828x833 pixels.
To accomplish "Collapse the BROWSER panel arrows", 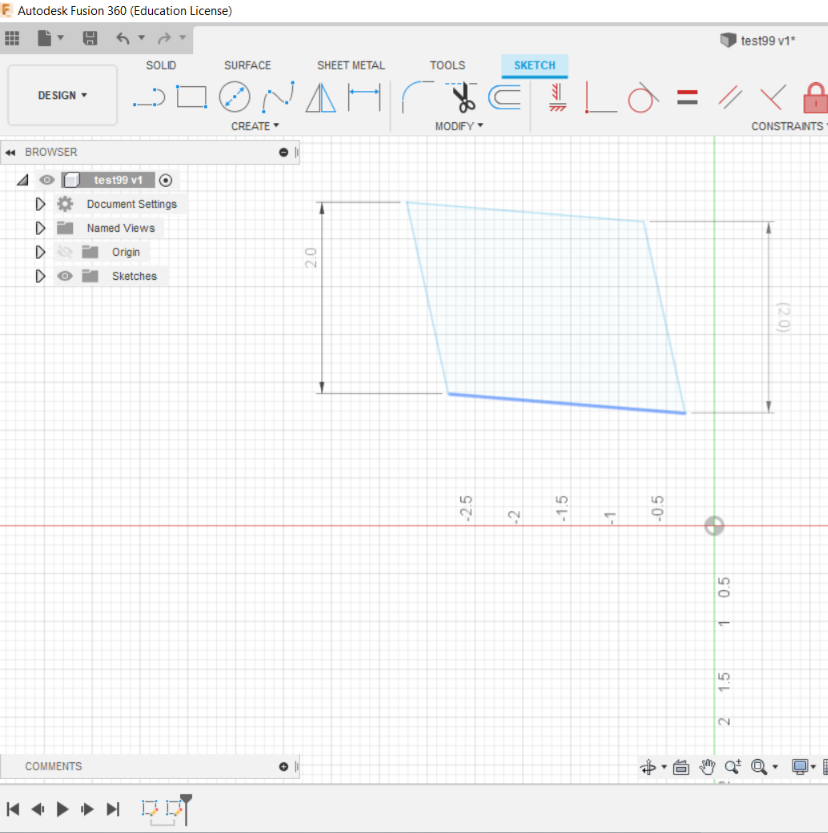I will click(10, 152).
